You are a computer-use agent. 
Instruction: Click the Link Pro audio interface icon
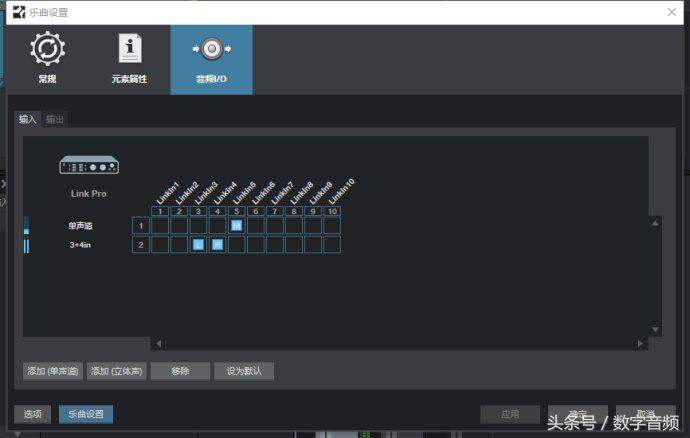coord(89,166)
